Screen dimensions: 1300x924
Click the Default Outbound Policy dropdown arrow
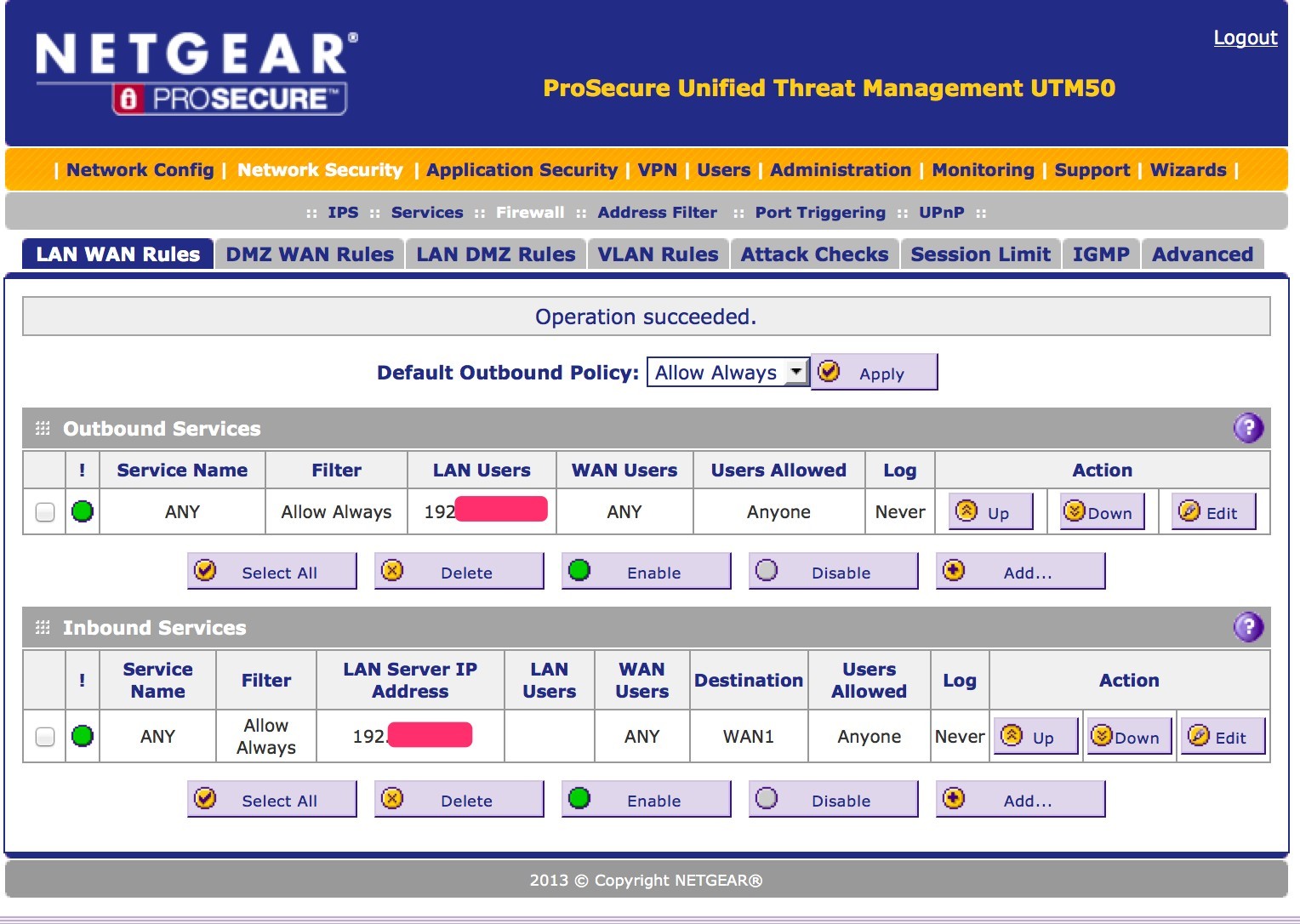tap(796, 372)
